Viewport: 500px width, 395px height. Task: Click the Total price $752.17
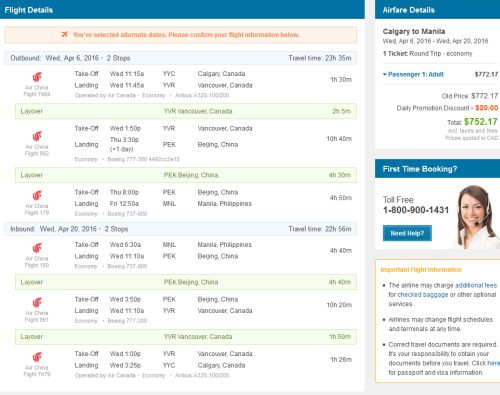click(x=480, y=122)
